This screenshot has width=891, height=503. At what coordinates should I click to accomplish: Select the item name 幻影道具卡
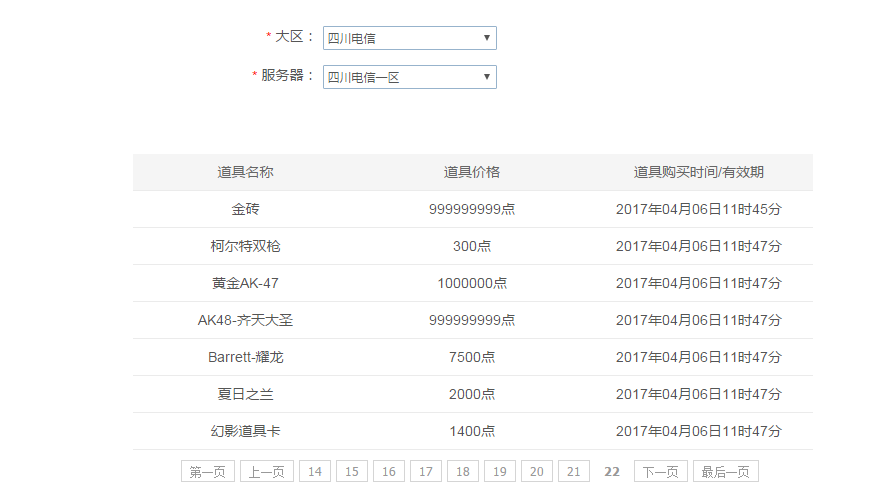click(245, 431)
